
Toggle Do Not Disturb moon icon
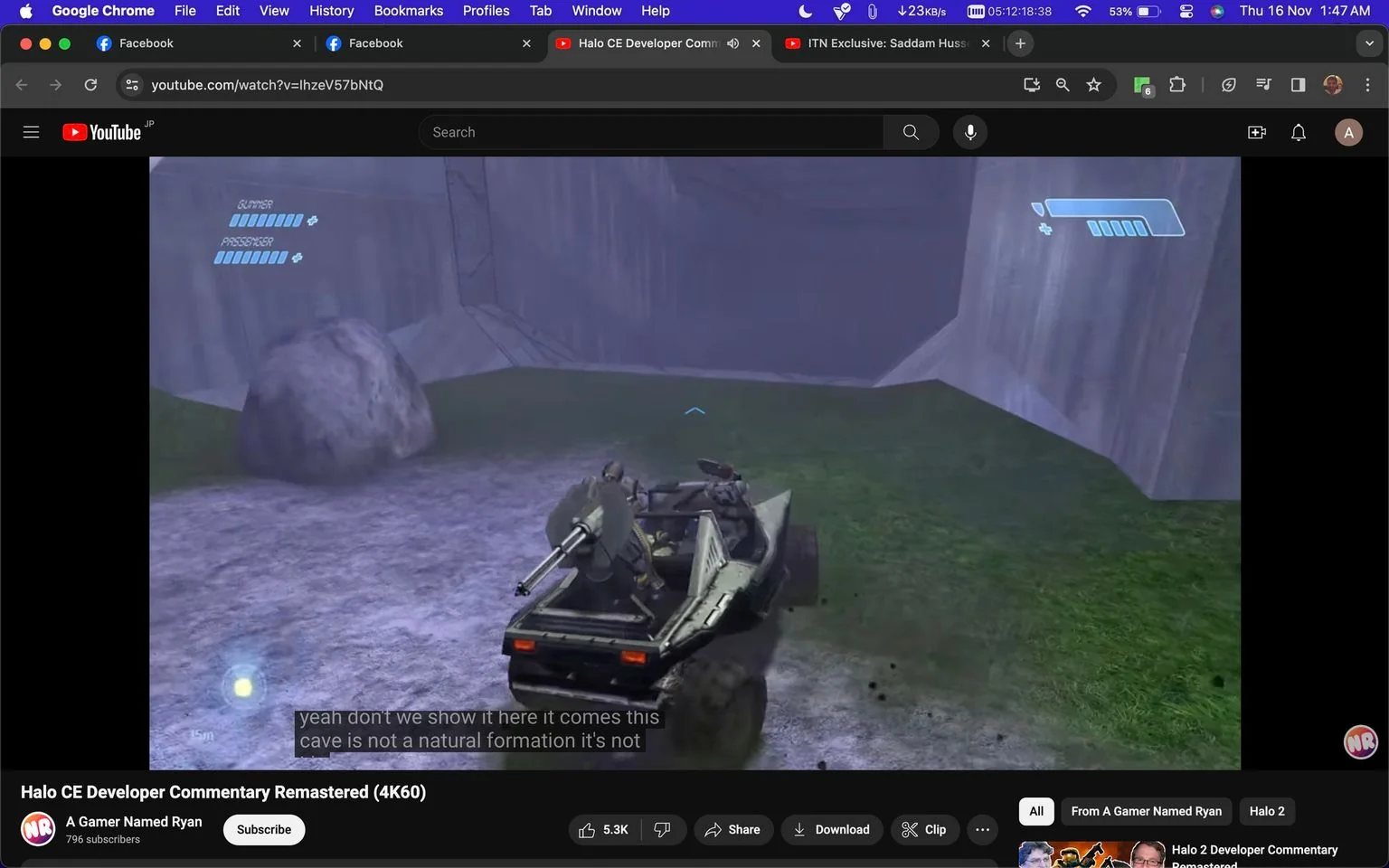805,11
